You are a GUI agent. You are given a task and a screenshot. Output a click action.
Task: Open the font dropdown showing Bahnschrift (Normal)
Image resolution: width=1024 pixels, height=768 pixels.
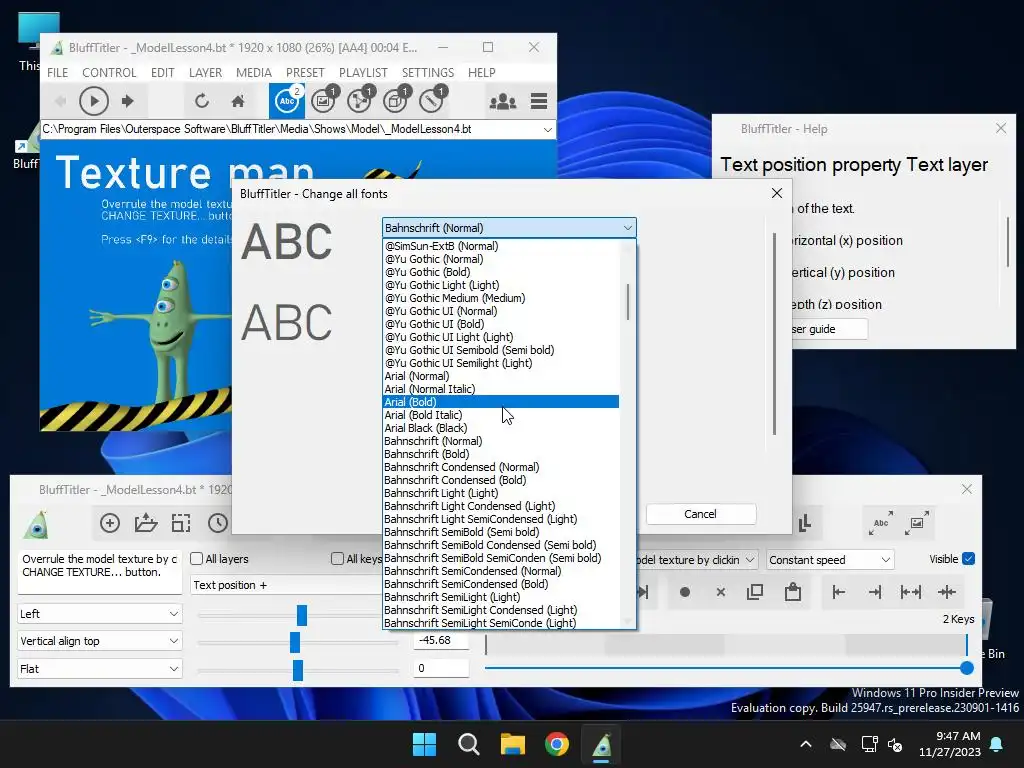[x=509, y=228]
